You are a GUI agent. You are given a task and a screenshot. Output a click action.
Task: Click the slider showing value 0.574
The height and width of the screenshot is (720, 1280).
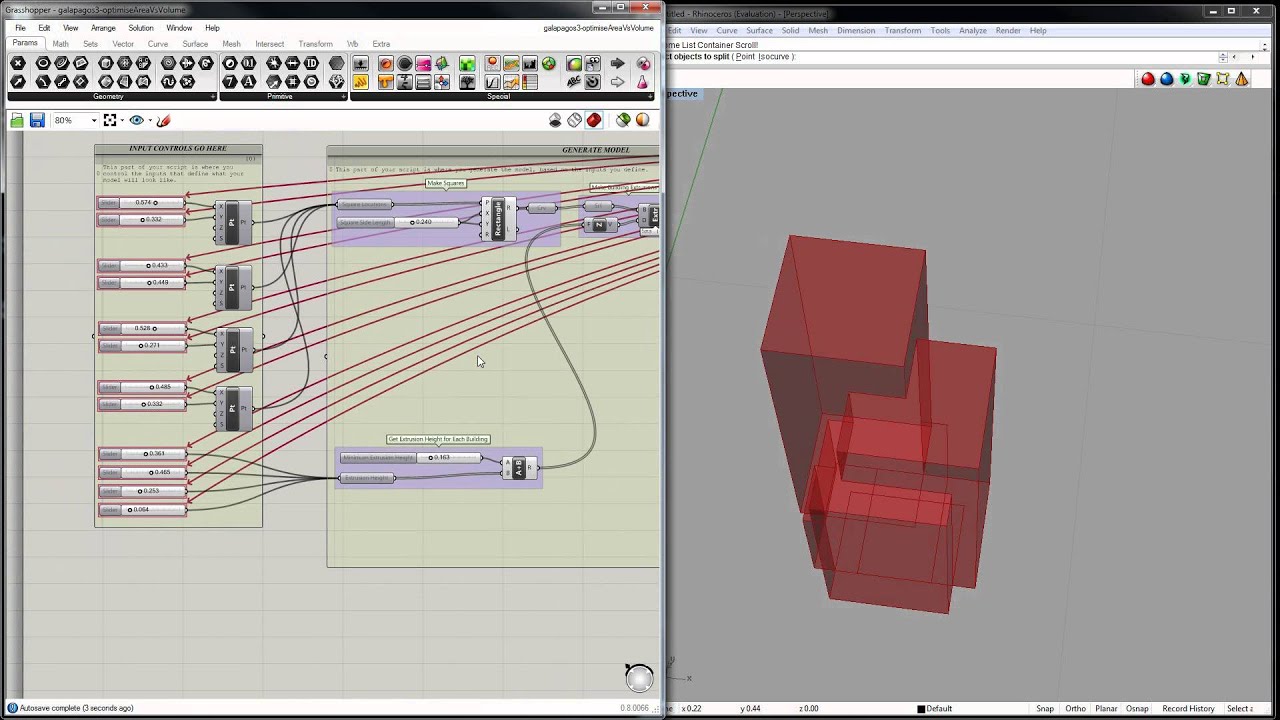141,203
